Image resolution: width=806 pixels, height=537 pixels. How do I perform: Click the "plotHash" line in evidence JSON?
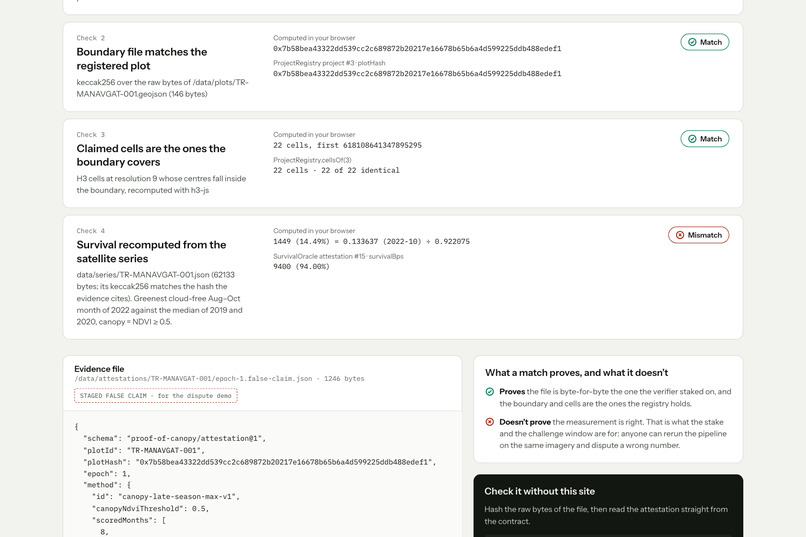click(x=260, y=462)
